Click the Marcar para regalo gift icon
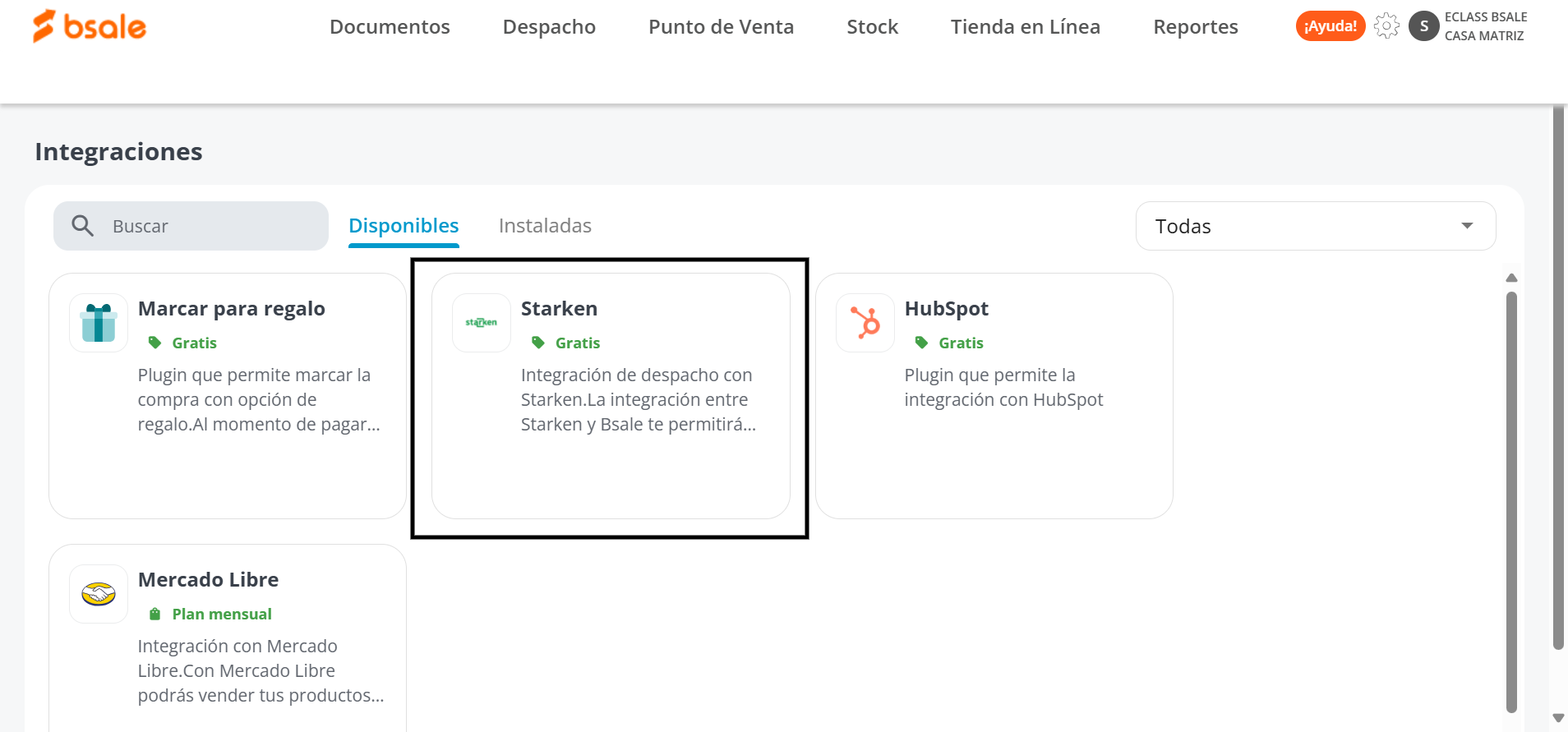Screen dimensions: 1568x732 coord(99,323)
